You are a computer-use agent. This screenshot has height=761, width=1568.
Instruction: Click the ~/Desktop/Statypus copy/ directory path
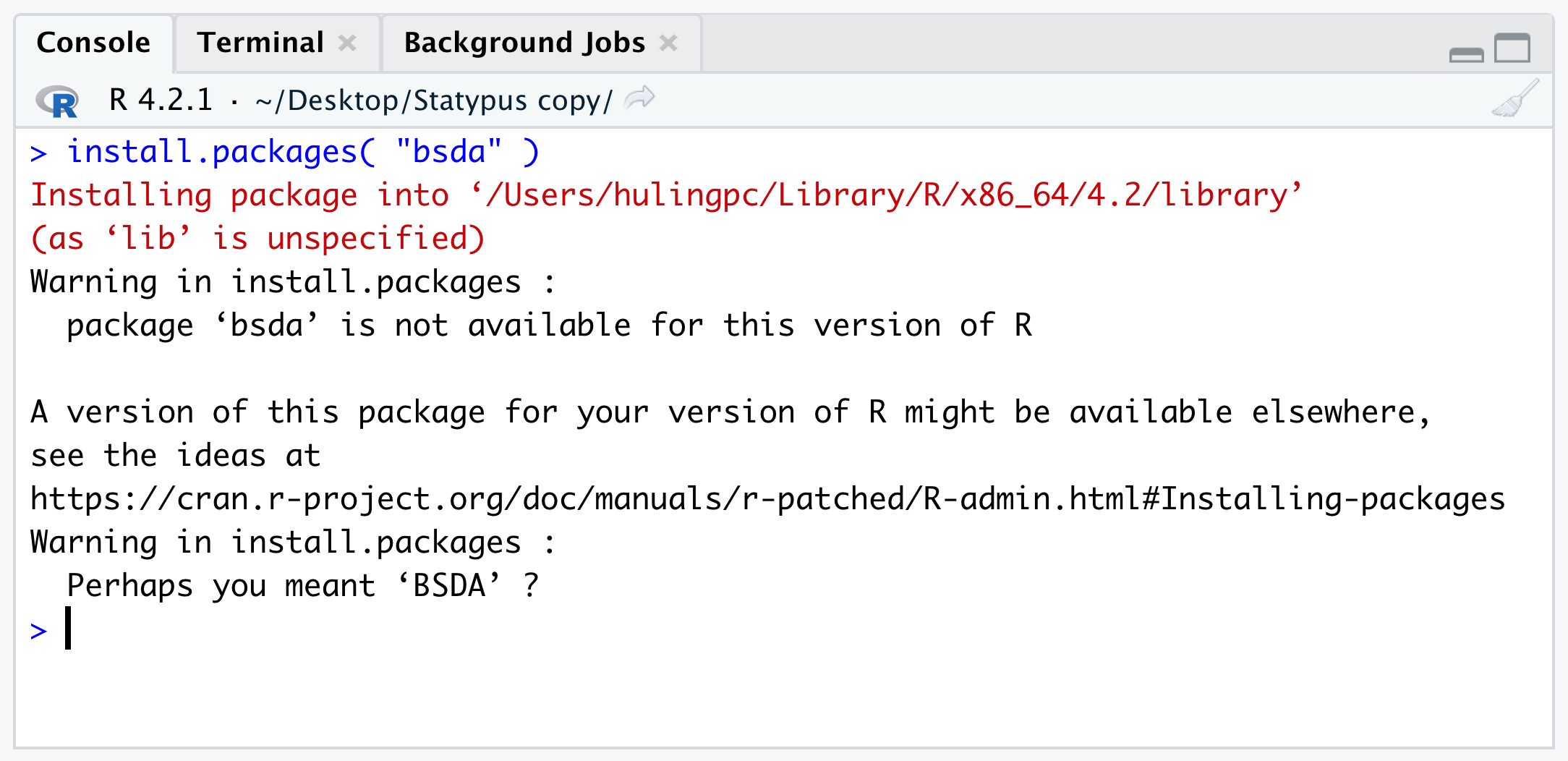[434, 101]
